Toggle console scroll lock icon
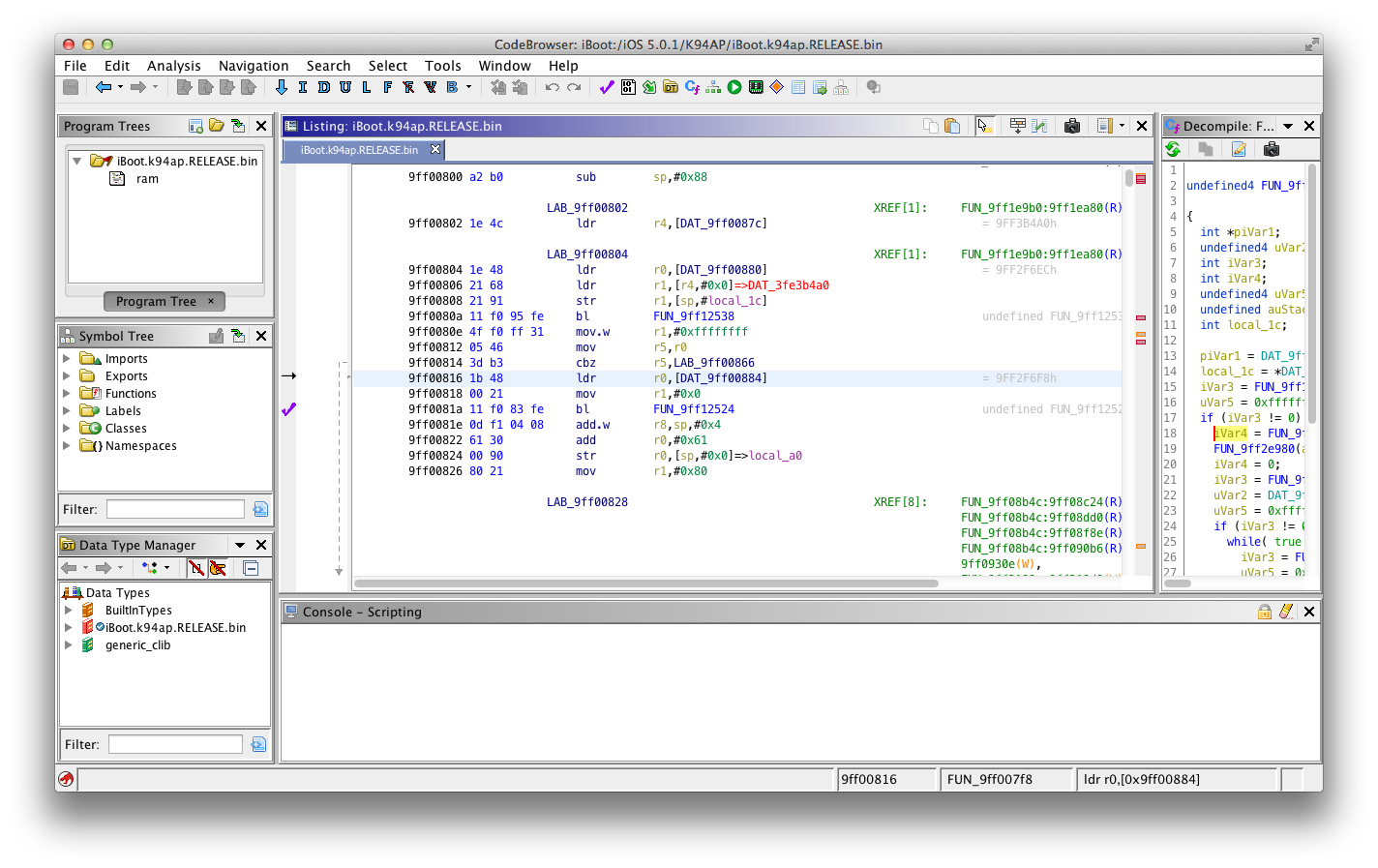Viewport: 1378px width, 868px height. 1264,612
